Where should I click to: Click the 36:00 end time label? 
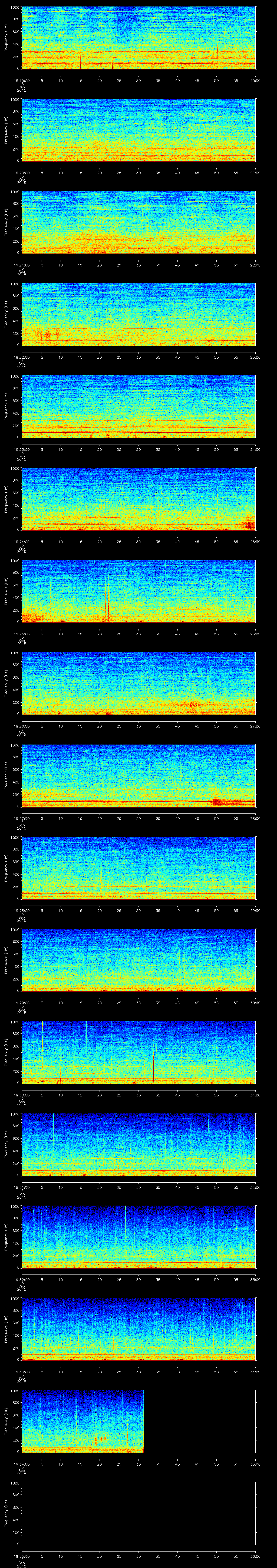tap(256, 1556)
